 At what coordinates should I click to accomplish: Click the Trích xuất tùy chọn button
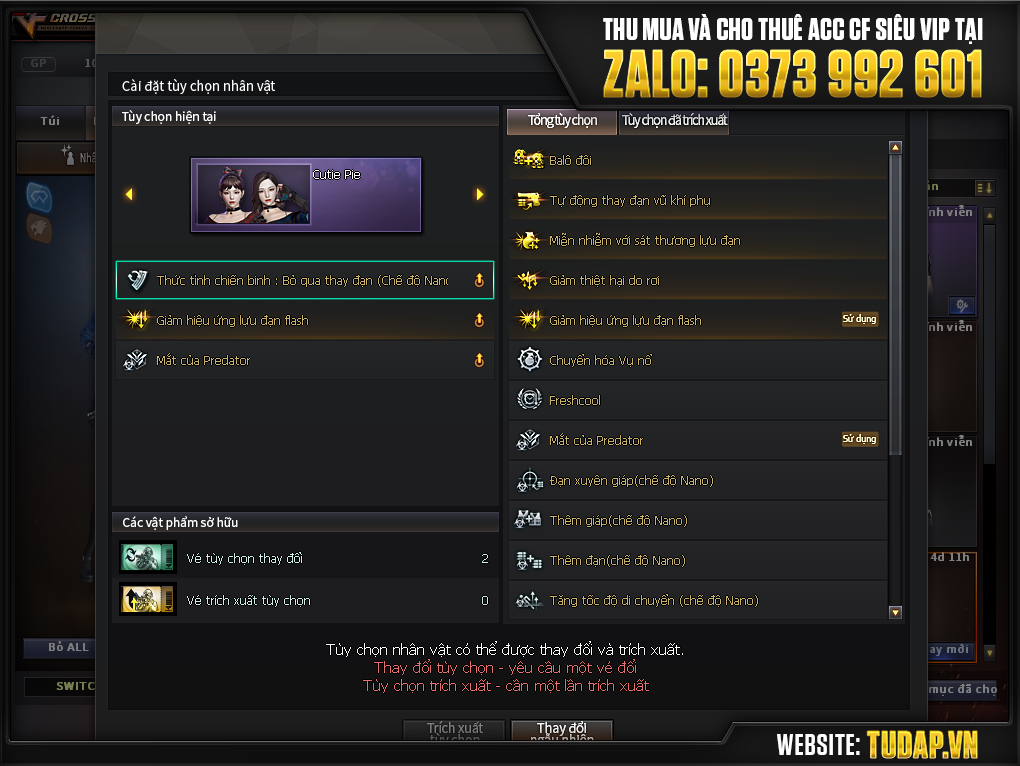pos(454,730)
